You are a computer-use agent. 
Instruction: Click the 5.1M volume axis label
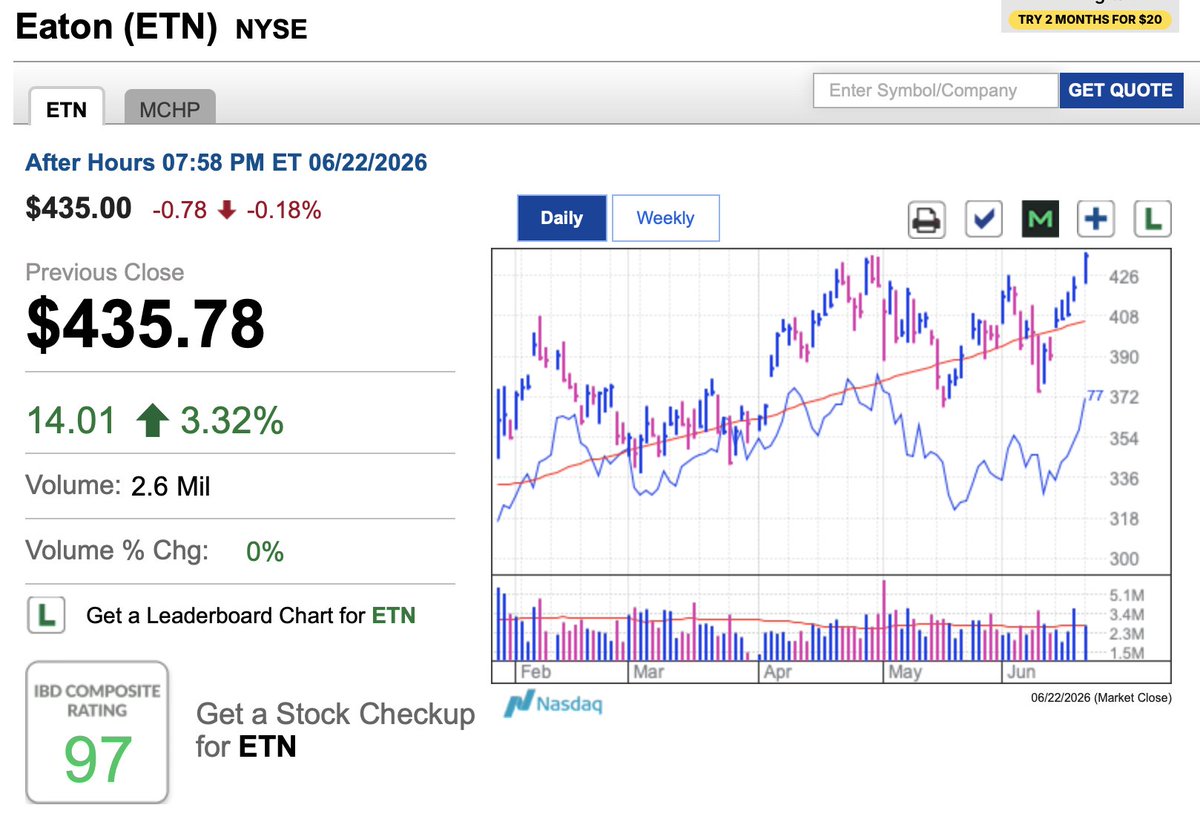pyautogui.click(x=1127, y=595)
